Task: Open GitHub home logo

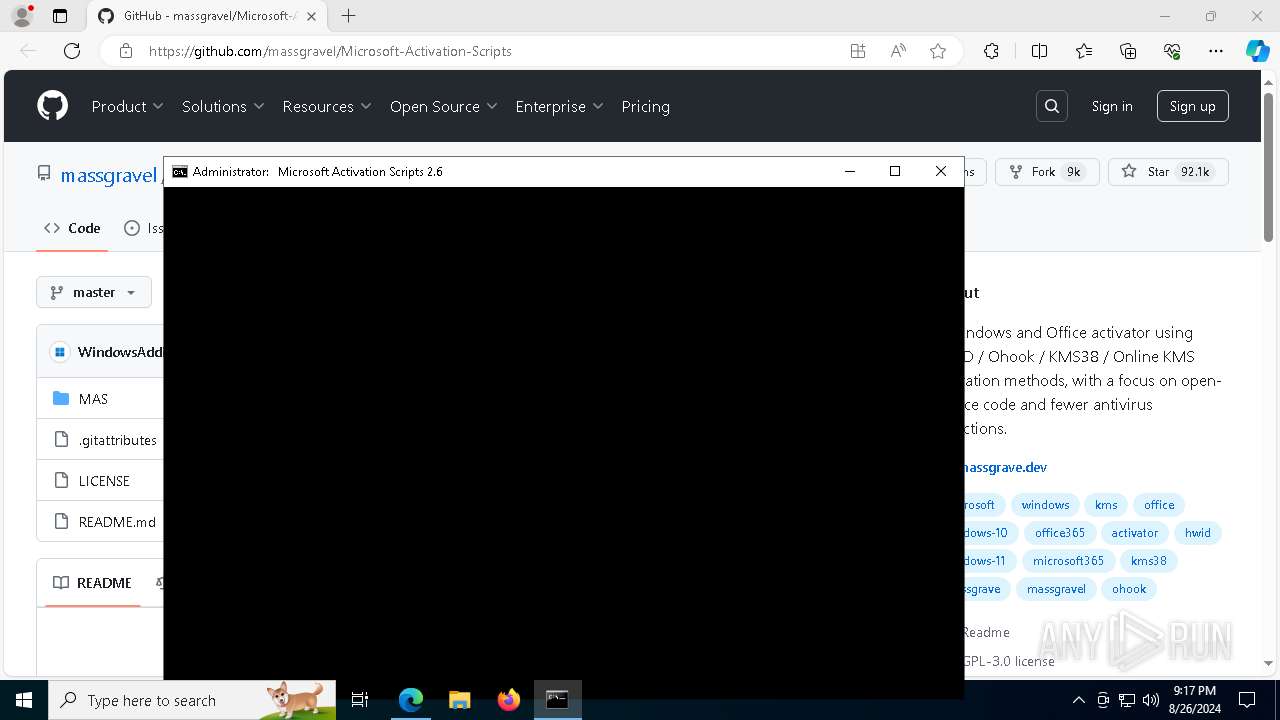Action: [52, 106]
